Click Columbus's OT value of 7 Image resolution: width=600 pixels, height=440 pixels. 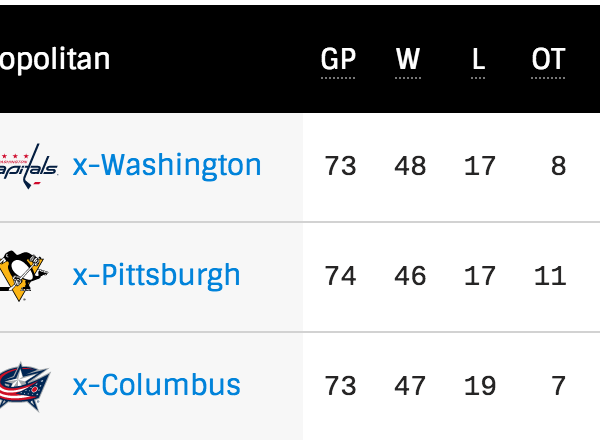point(558,386)
